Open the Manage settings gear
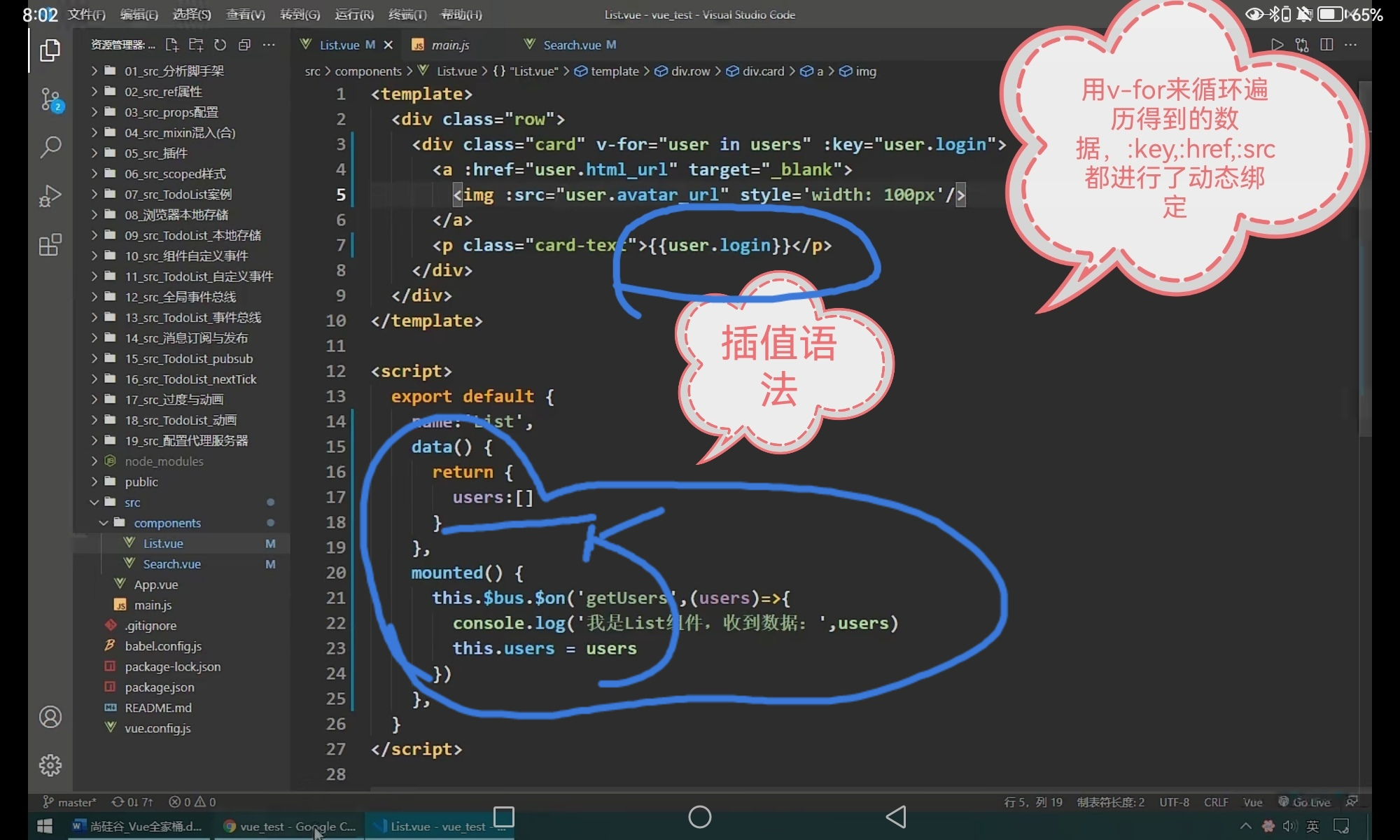The width and height of the screenshot is (1400, 840). (x=50, y=765)
